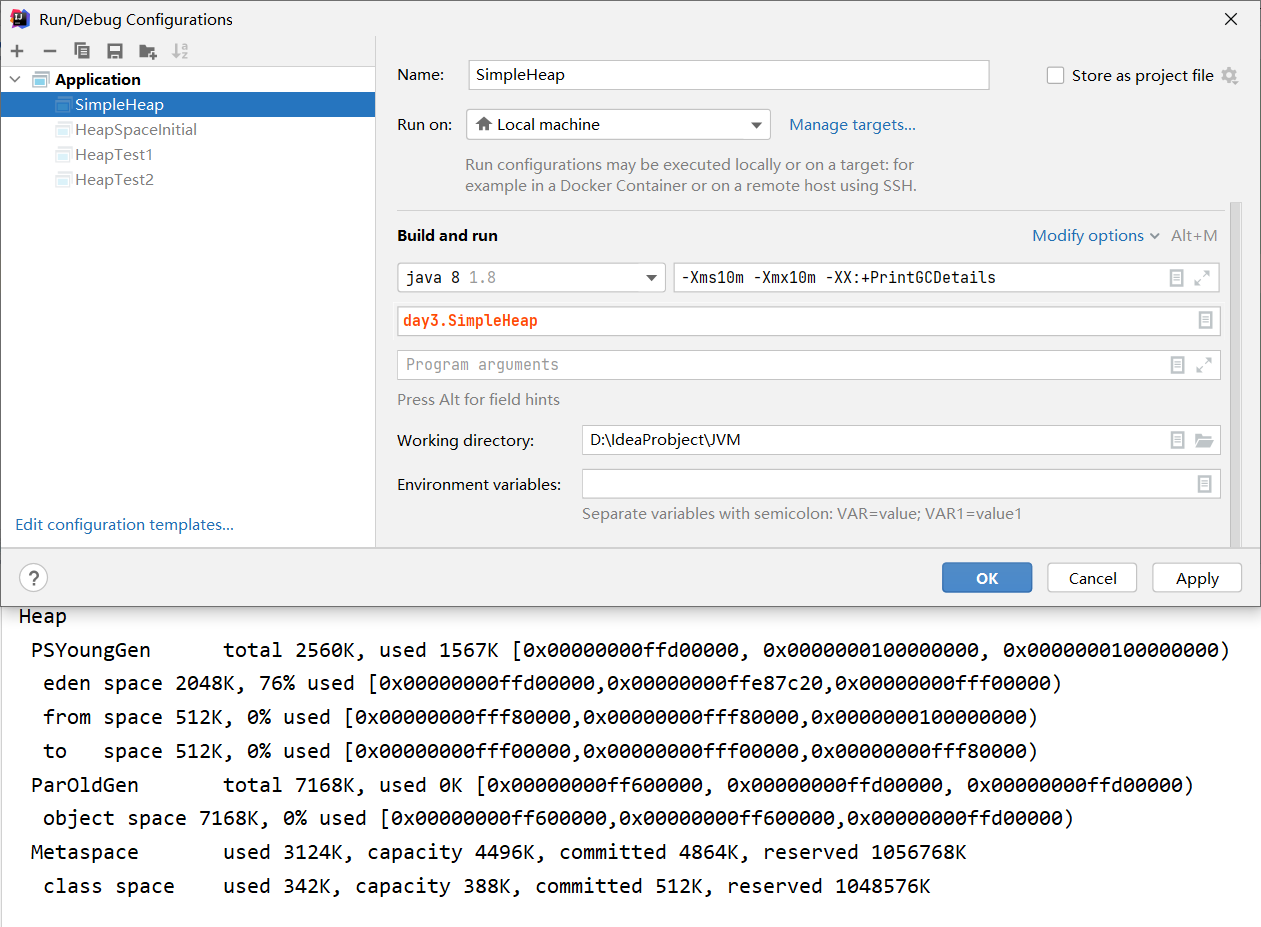Screen dimensions: 1261x927
Task: Browse for Working directory folder
Action: coord(1203,440)
